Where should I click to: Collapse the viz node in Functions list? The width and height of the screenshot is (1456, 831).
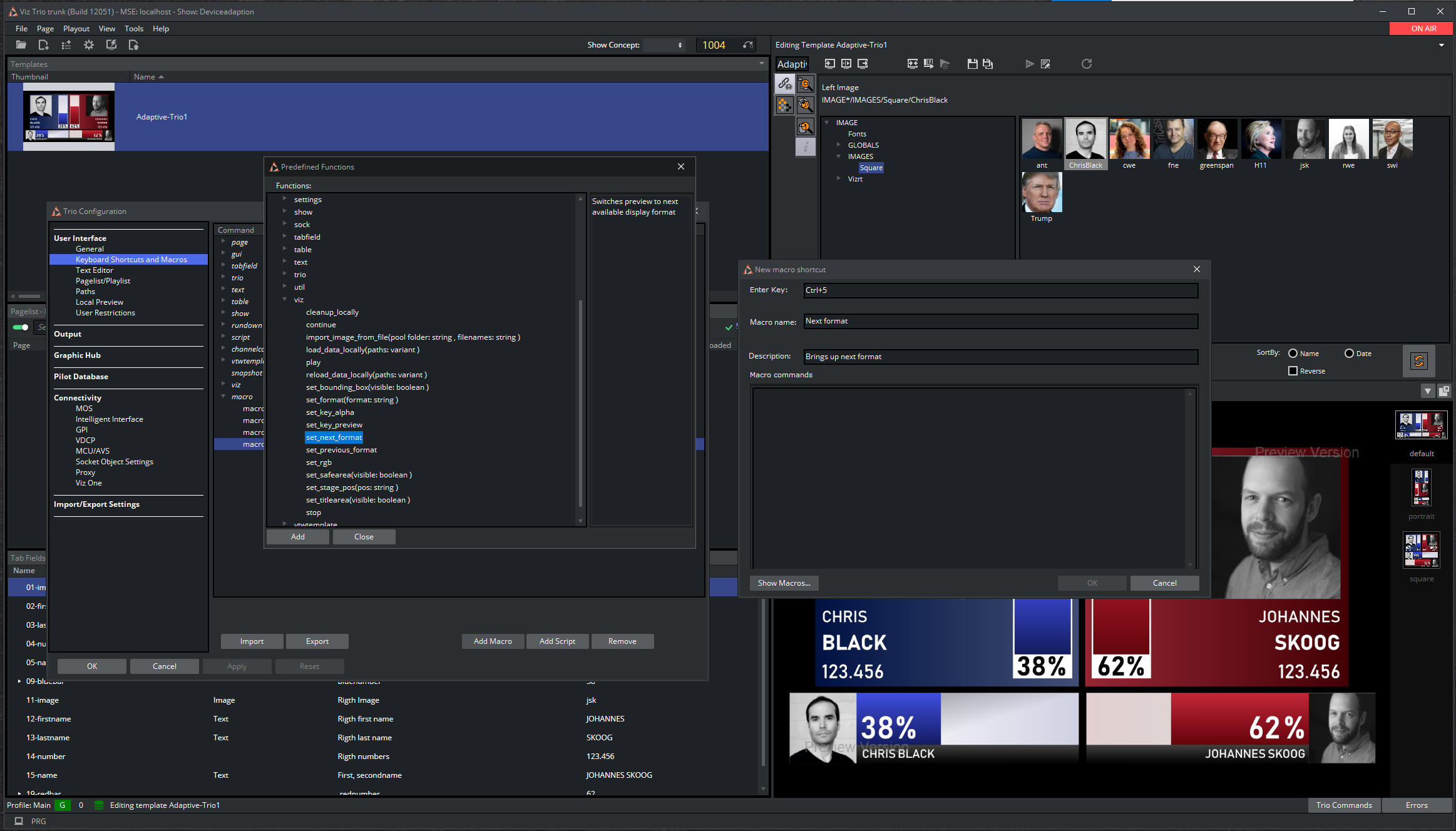(x=285, y=299)
